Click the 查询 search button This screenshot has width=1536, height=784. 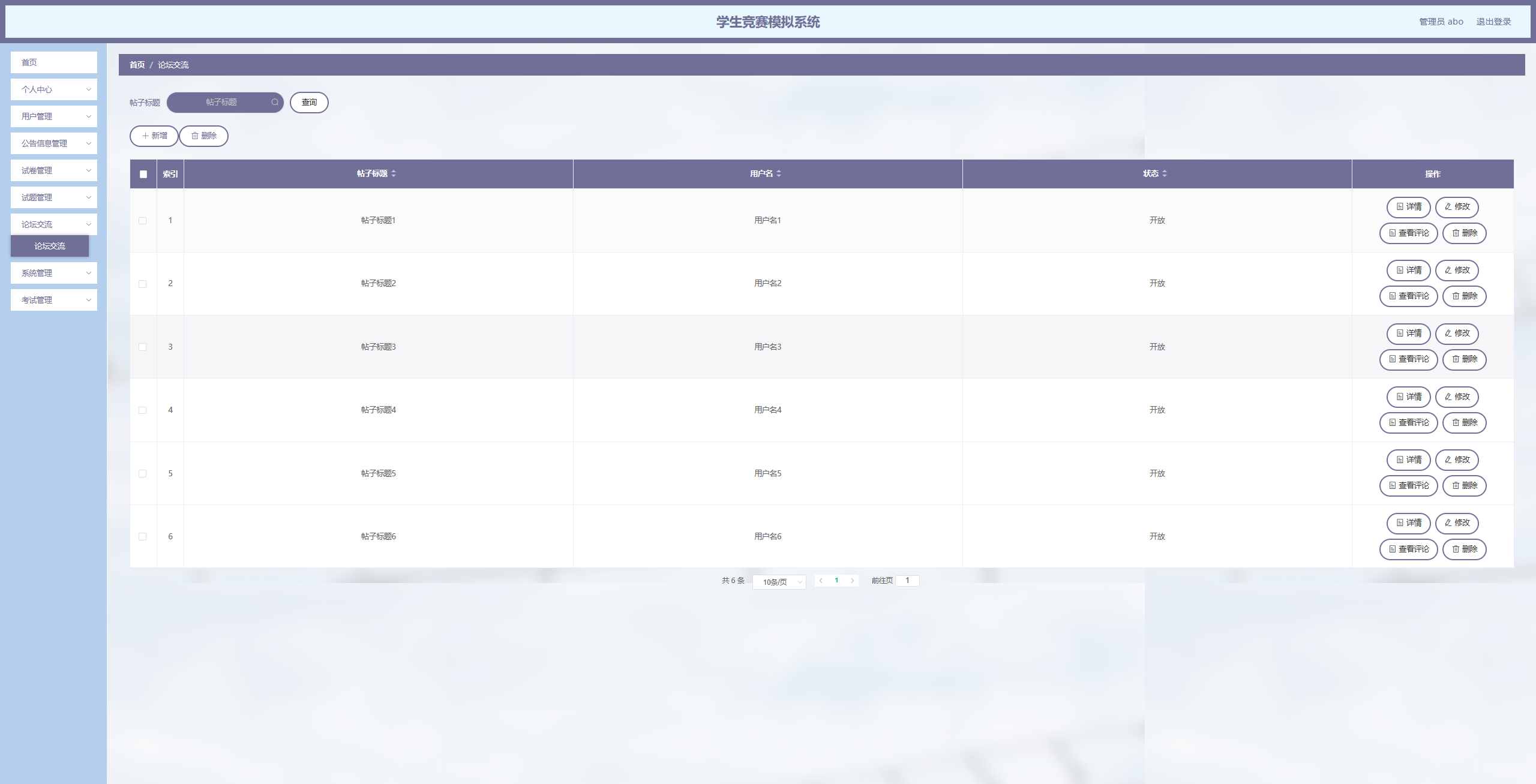(x=309, y=103)
